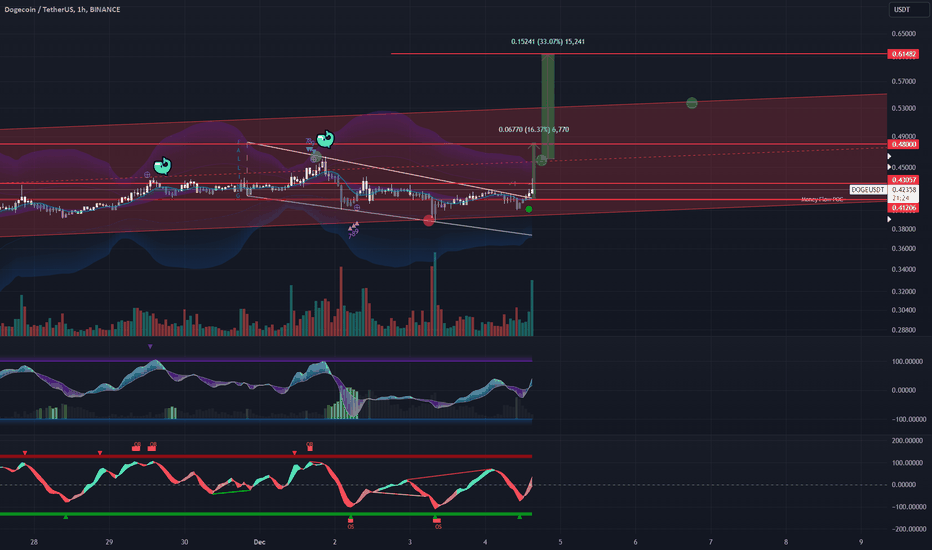The height and width of the screenshot is (550, 932).
Task: Click the -200.00000 oscillator scale label
Action: click(x=907, y=529)
